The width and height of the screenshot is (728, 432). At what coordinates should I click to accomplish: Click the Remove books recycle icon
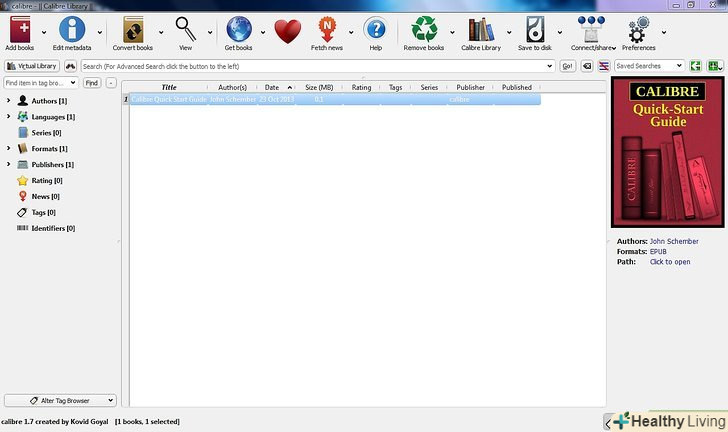click(424, 29)
